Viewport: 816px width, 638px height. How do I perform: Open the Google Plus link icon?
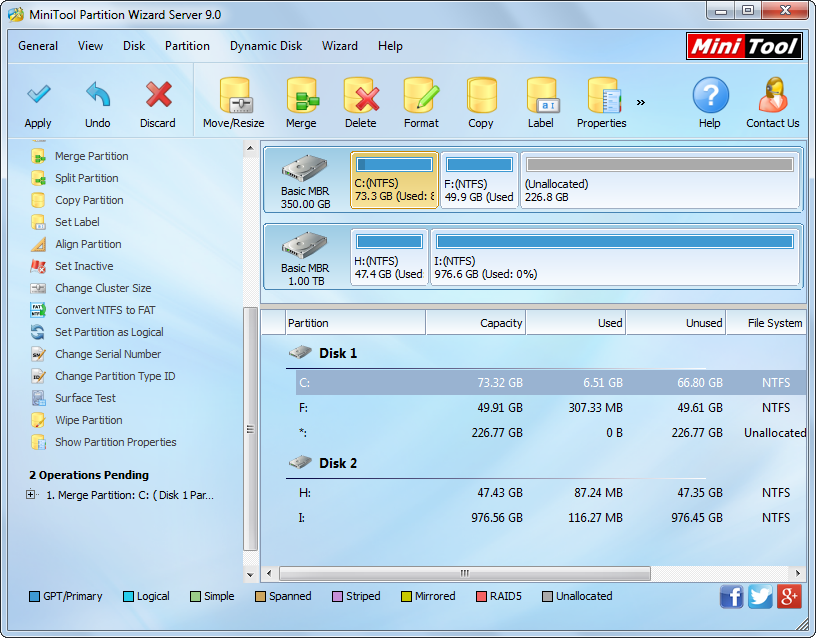click(x=789, y=596)
